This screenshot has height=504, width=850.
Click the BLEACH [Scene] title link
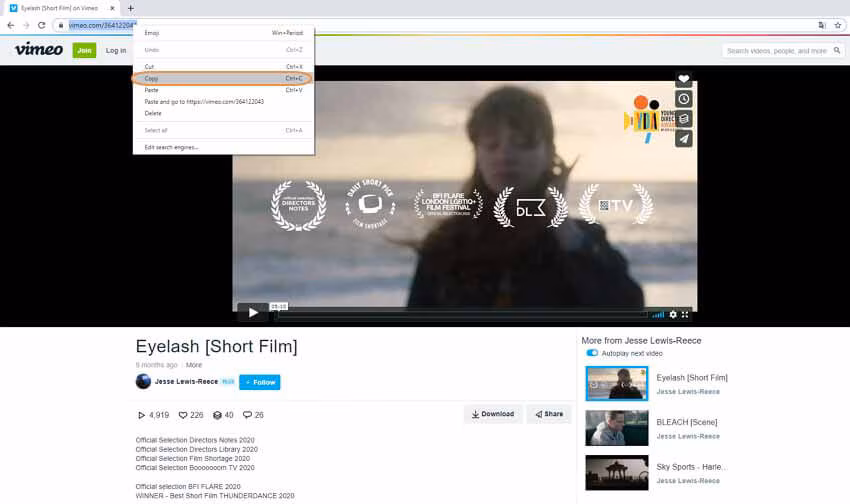point(687,422)
